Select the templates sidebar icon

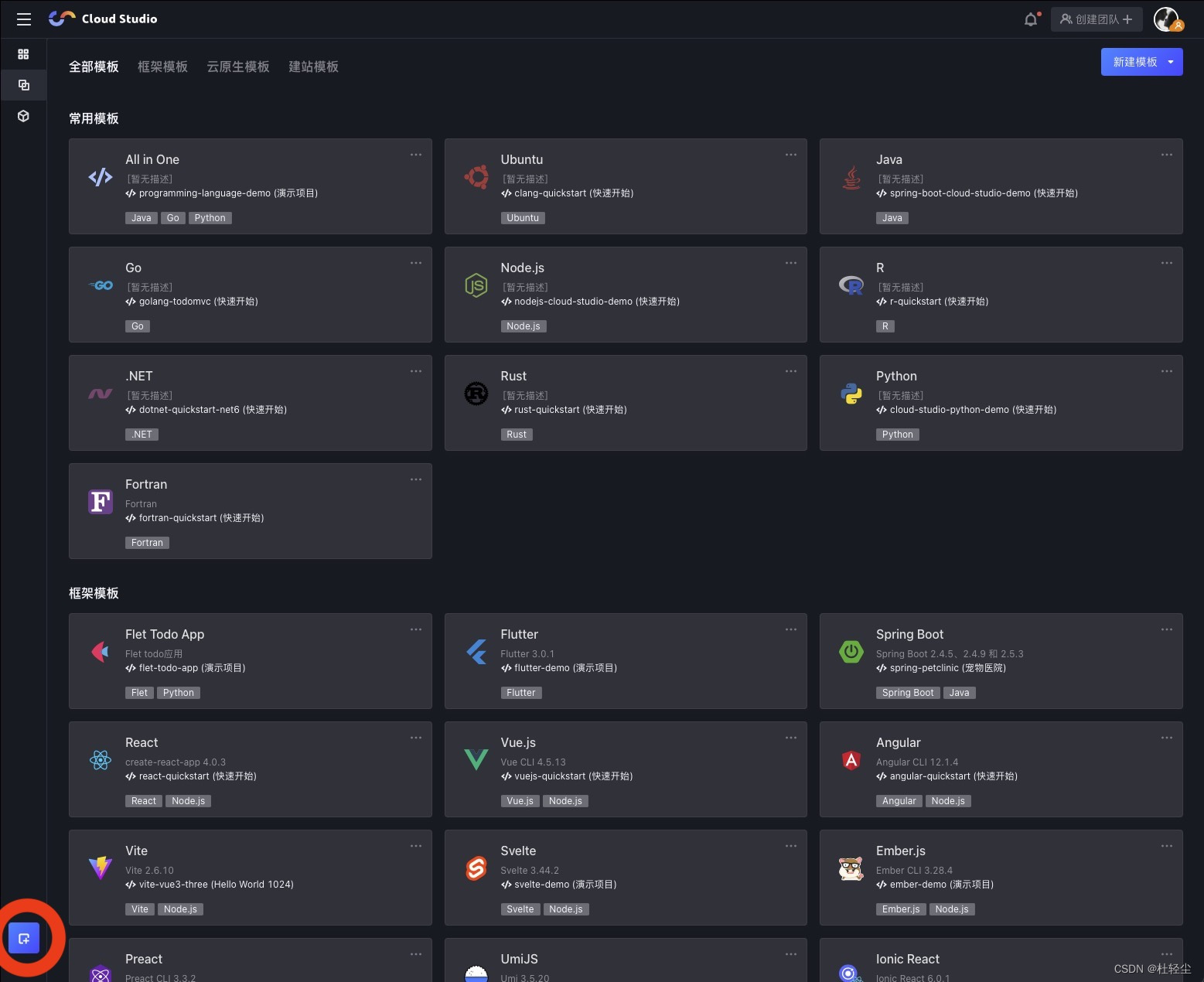coord(23,85)
